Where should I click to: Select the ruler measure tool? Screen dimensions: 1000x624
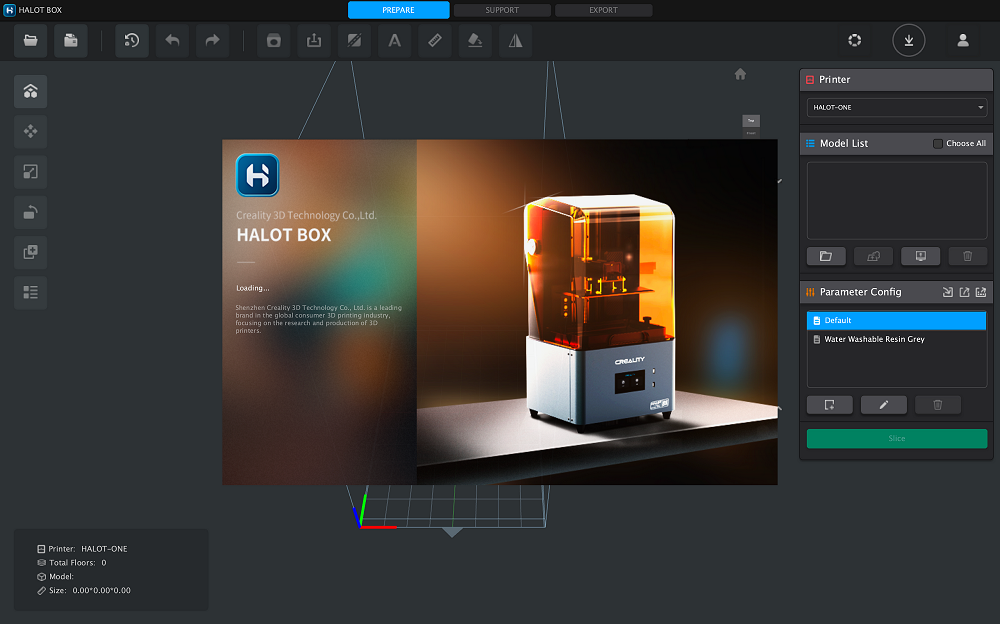coord(434,41)
